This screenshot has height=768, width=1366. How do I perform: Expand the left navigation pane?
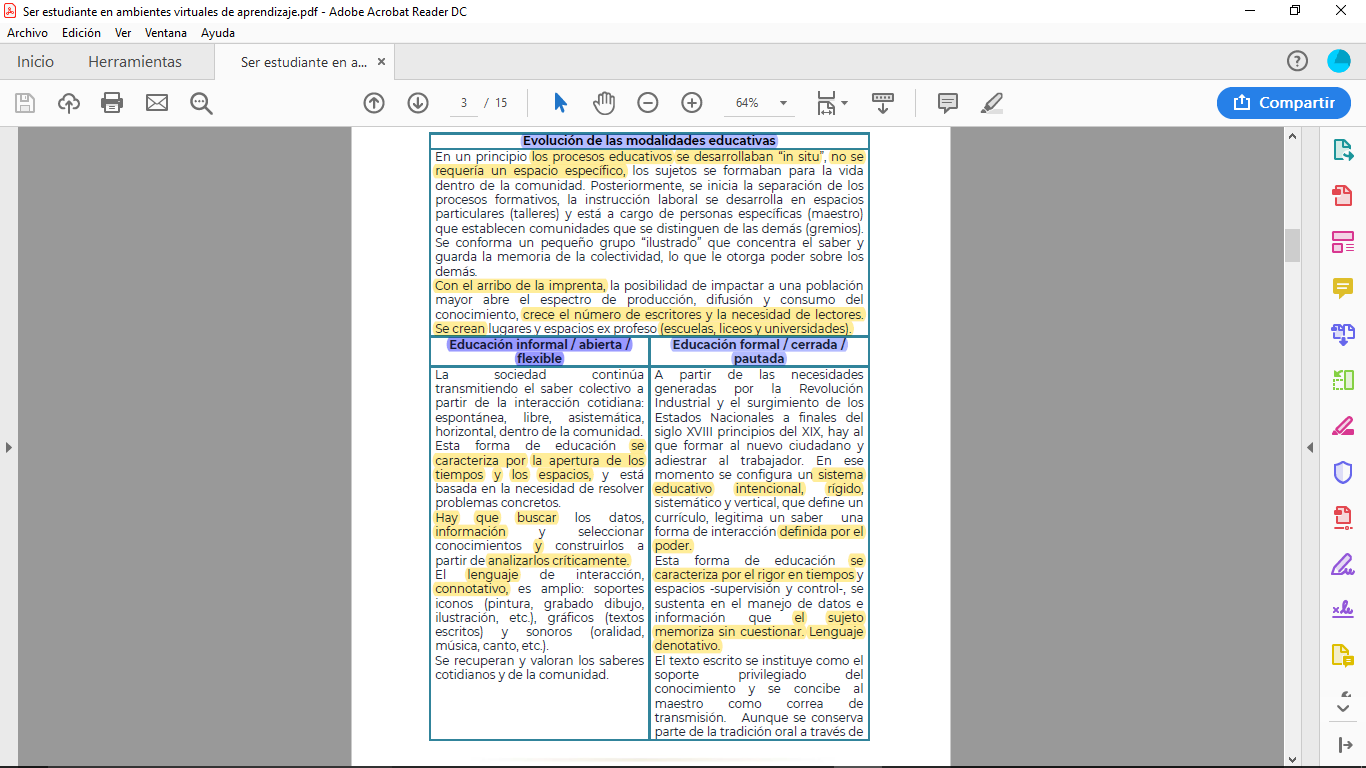click(x=9, y=447)
